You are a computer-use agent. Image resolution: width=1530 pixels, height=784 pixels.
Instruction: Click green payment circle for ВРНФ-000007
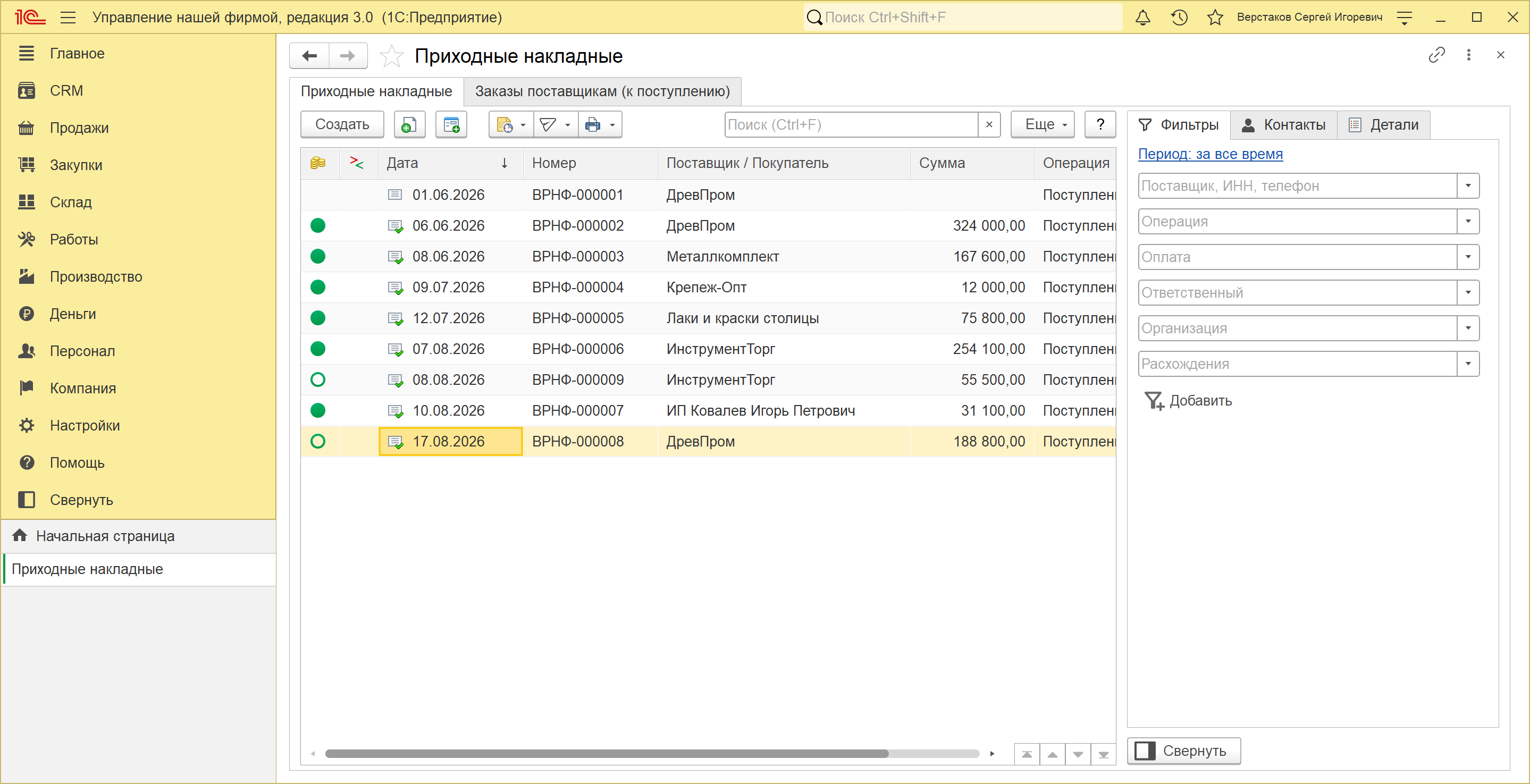click(x=318, y=410)
